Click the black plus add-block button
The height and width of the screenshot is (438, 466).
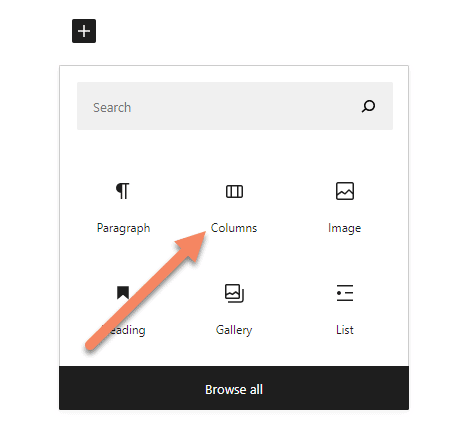84,31
